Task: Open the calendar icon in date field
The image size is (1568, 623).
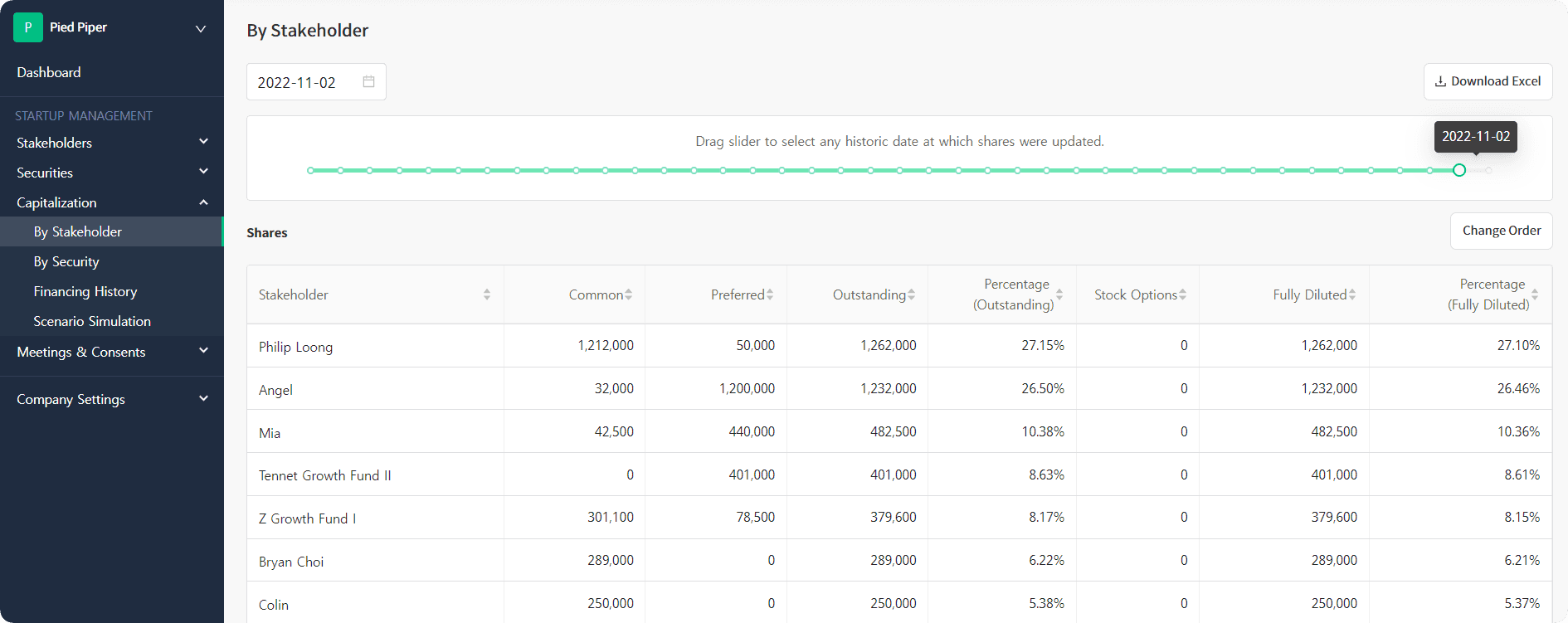Action: [368, 81]
